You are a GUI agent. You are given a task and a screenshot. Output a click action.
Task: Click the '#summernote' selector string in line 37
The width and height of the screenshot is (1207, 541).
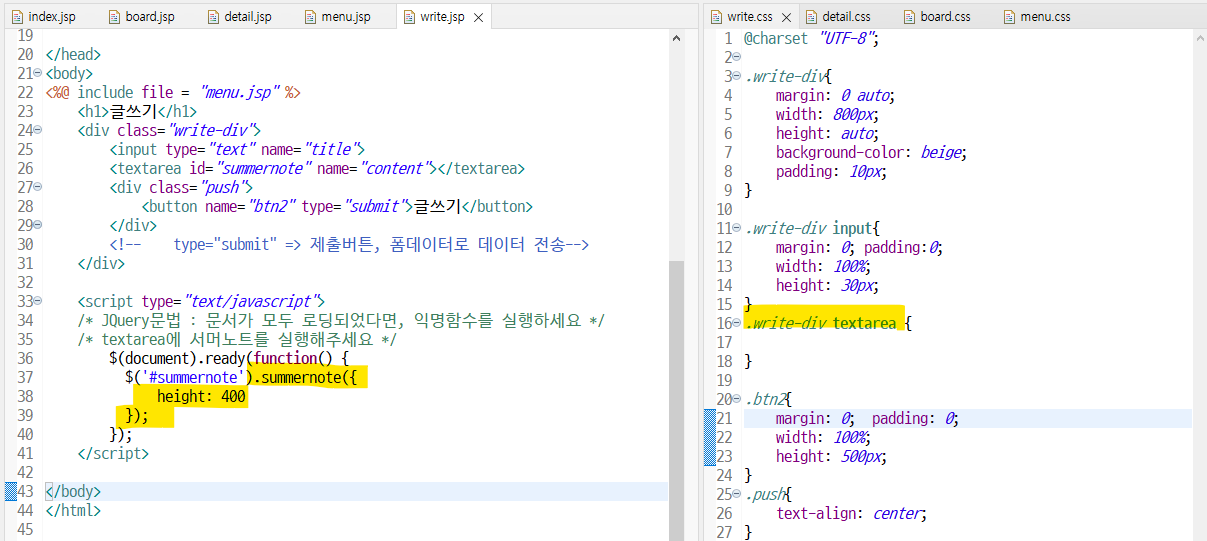[x=194, y=378]
